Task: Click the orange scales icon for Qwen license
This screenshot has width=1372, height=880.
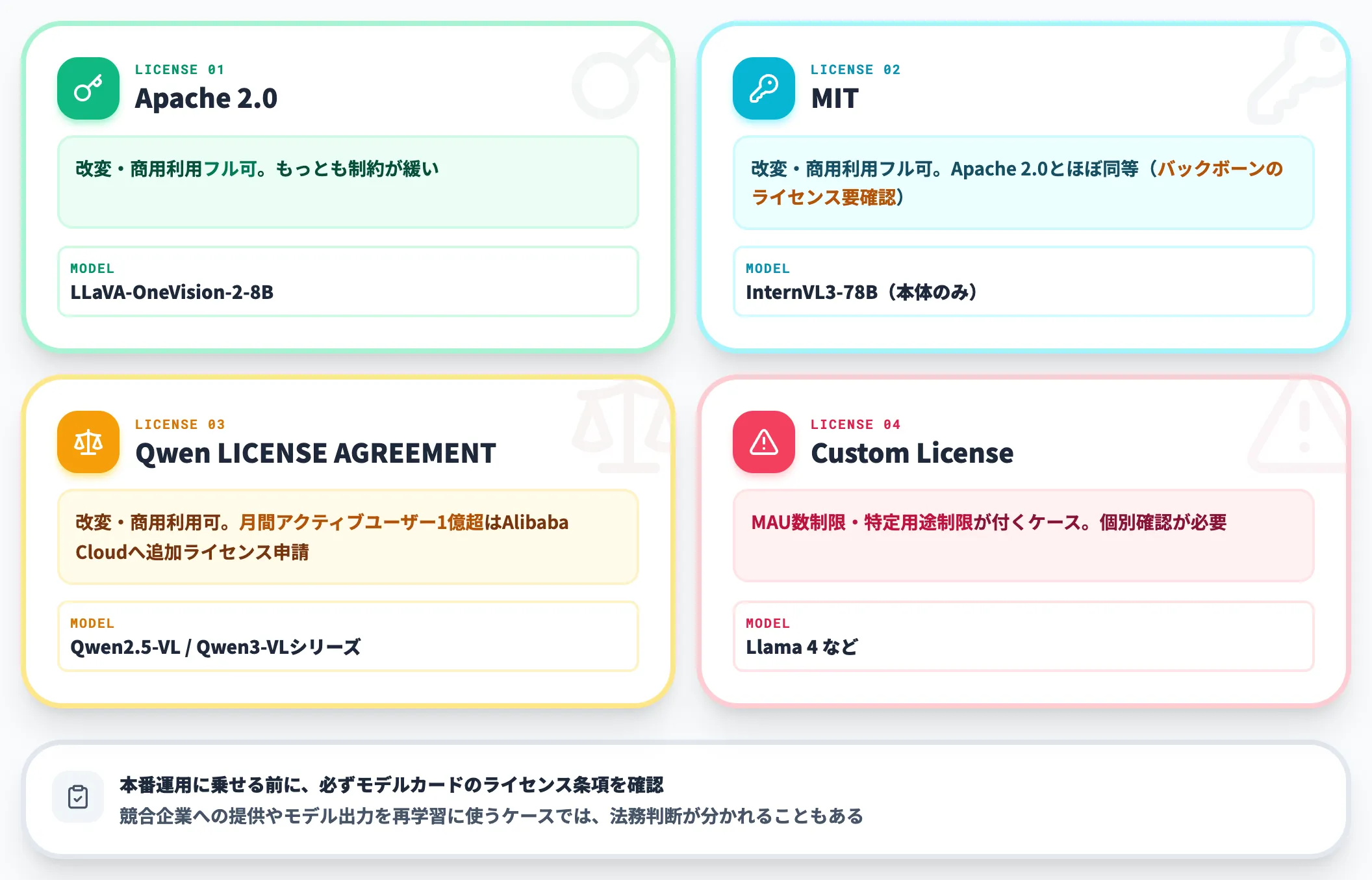Action: point(88,442)
